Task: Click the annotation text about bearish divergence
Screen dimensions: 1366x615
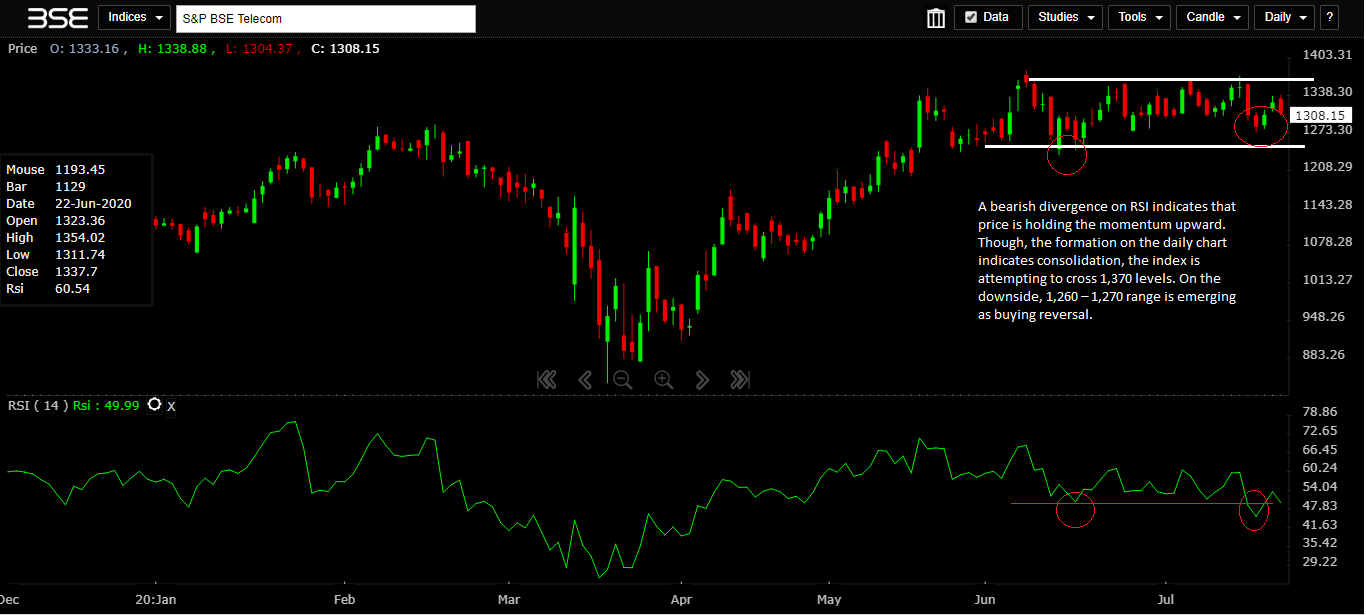Action: (1107, 260)
